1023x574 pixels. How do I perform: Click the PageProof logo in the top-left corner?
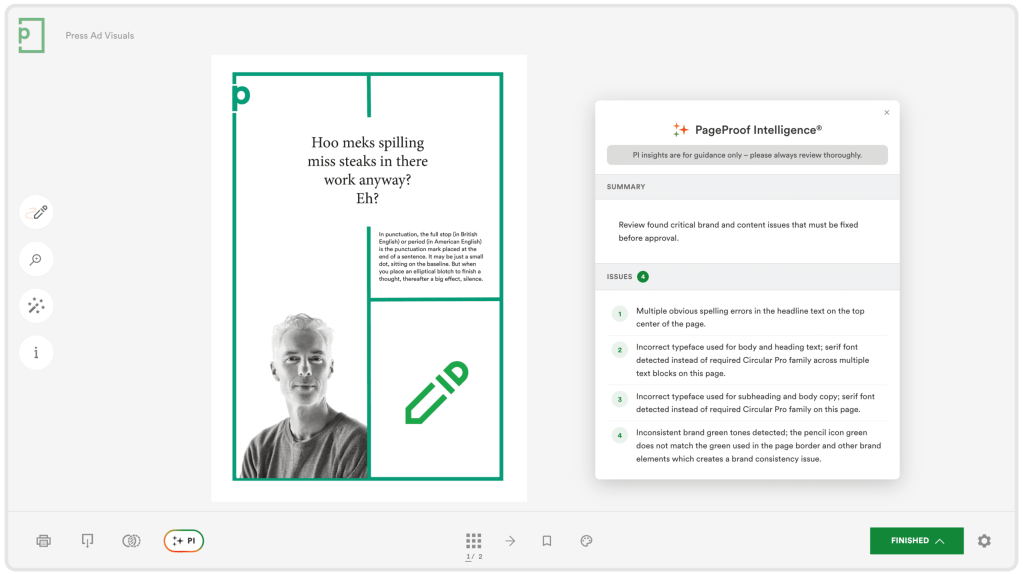point(31,35)
